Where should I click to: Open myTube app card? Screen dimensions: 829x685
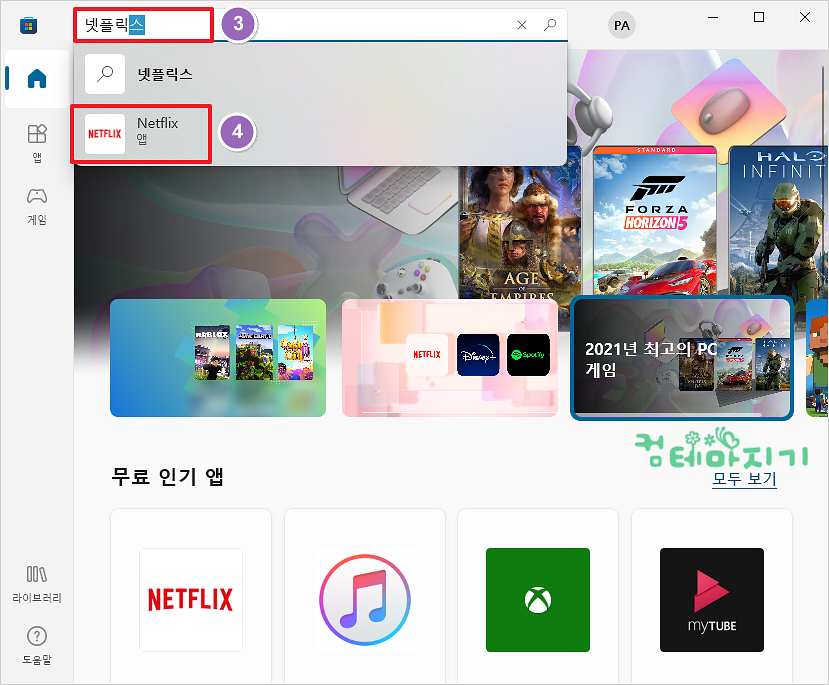(x=712, y=596)
